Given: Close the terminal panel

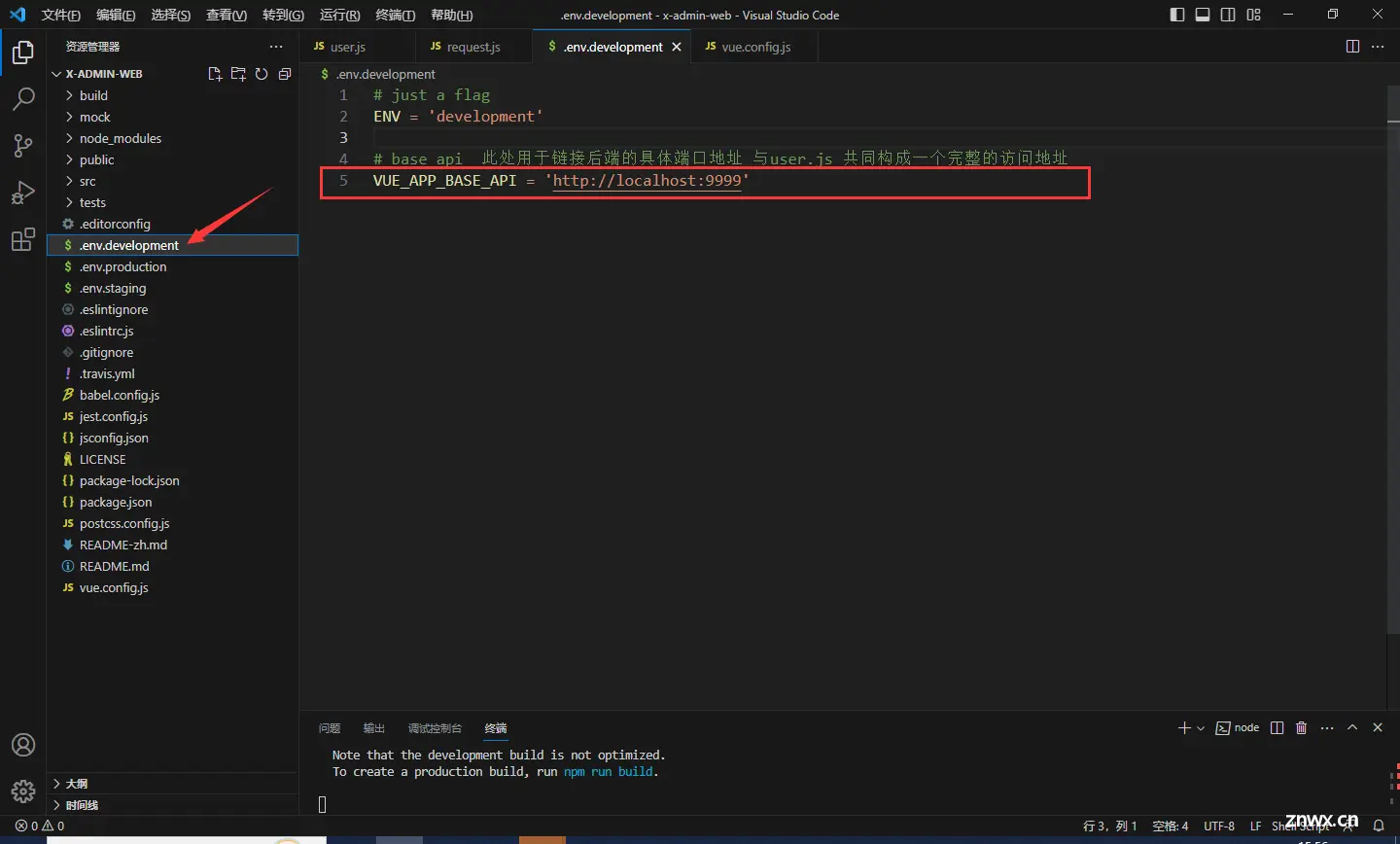Looking at the screenshot, I should tap(1378, 727).
